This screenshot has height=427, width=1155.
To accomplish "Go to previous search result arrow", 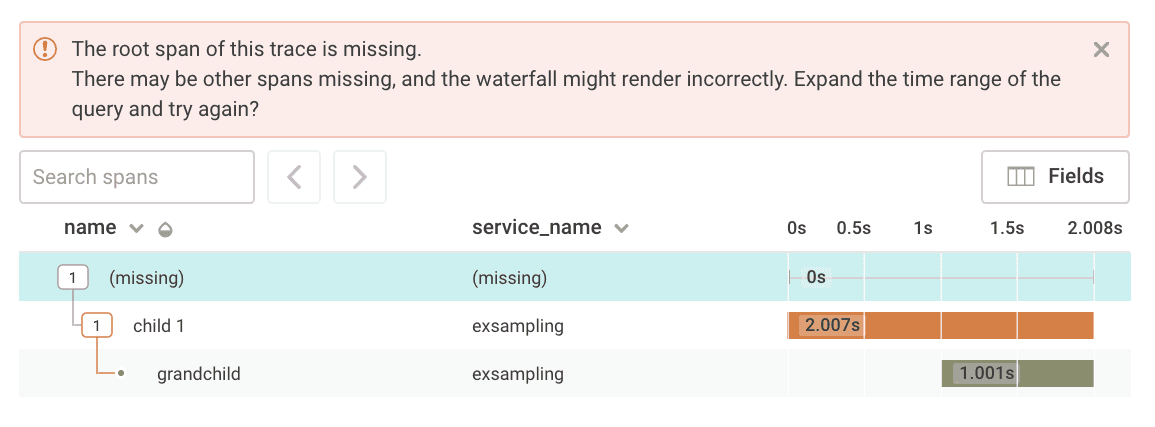I will 294,177.
